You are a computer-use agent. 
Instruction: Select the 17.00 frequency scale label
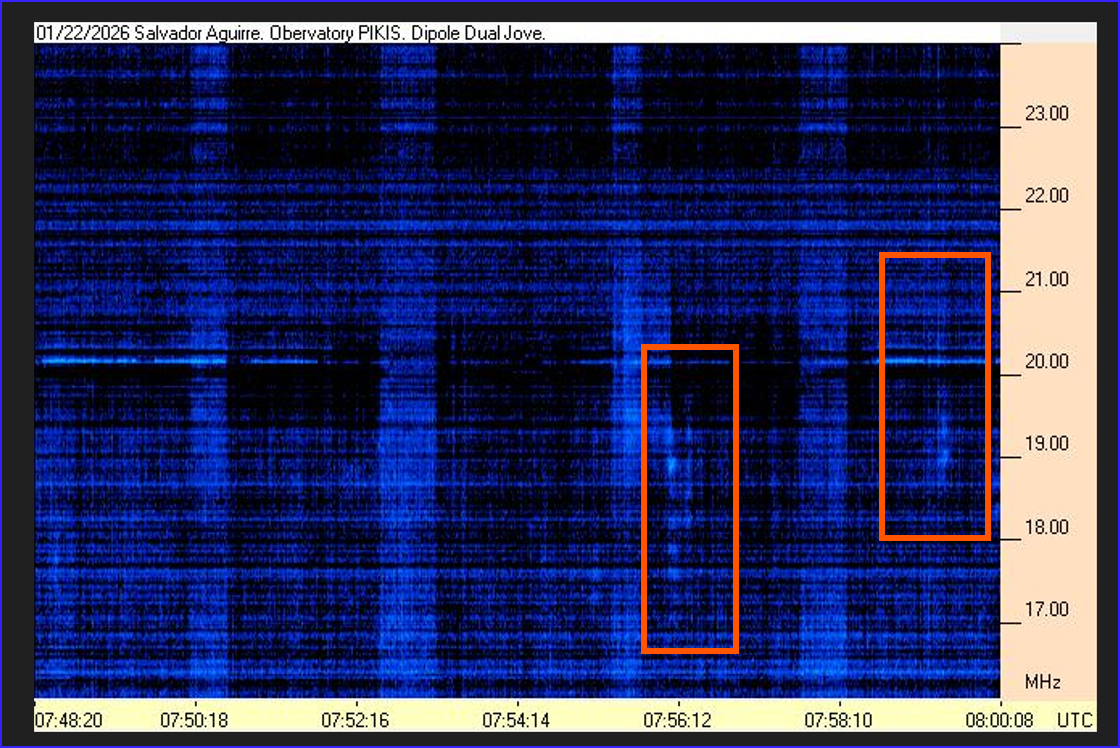click(x=1046, y=609)
